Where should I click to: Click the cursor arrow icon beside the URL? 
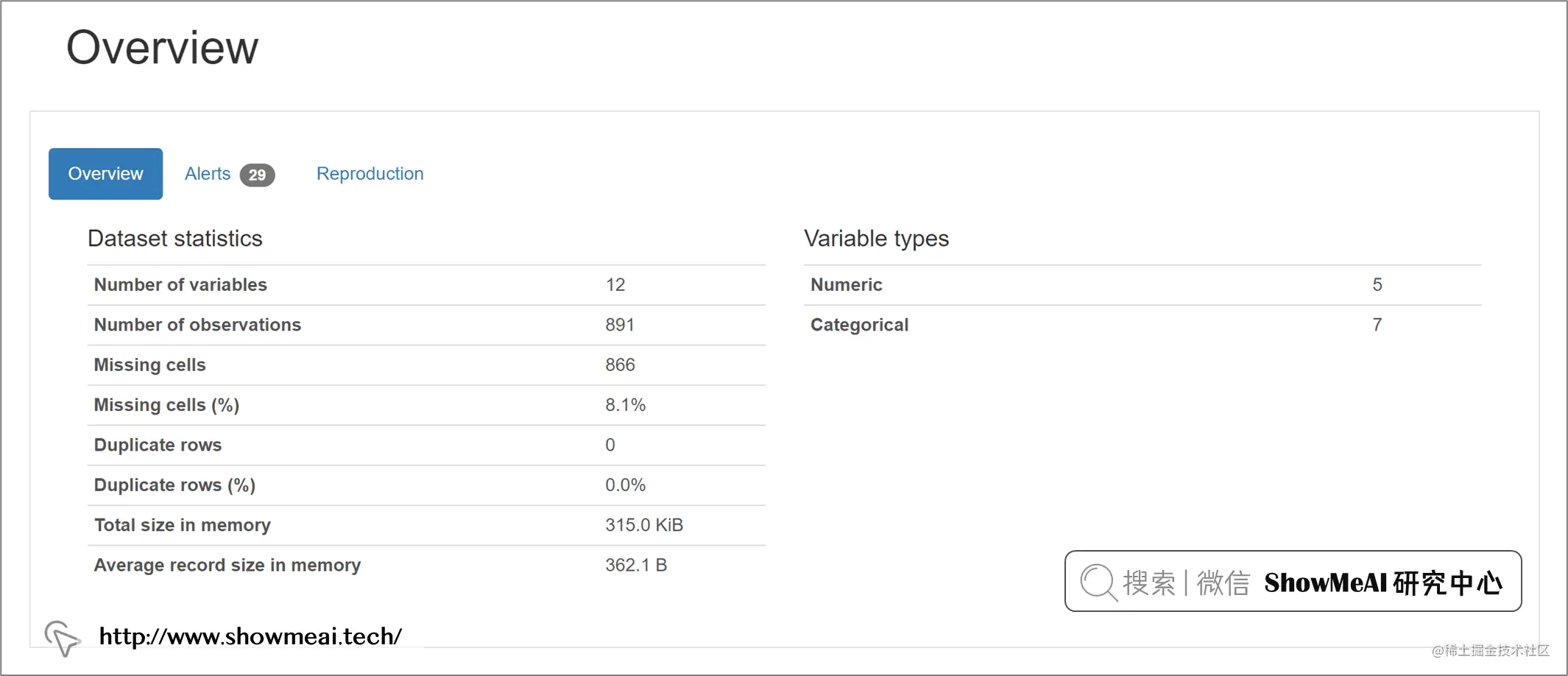[63, 638]
